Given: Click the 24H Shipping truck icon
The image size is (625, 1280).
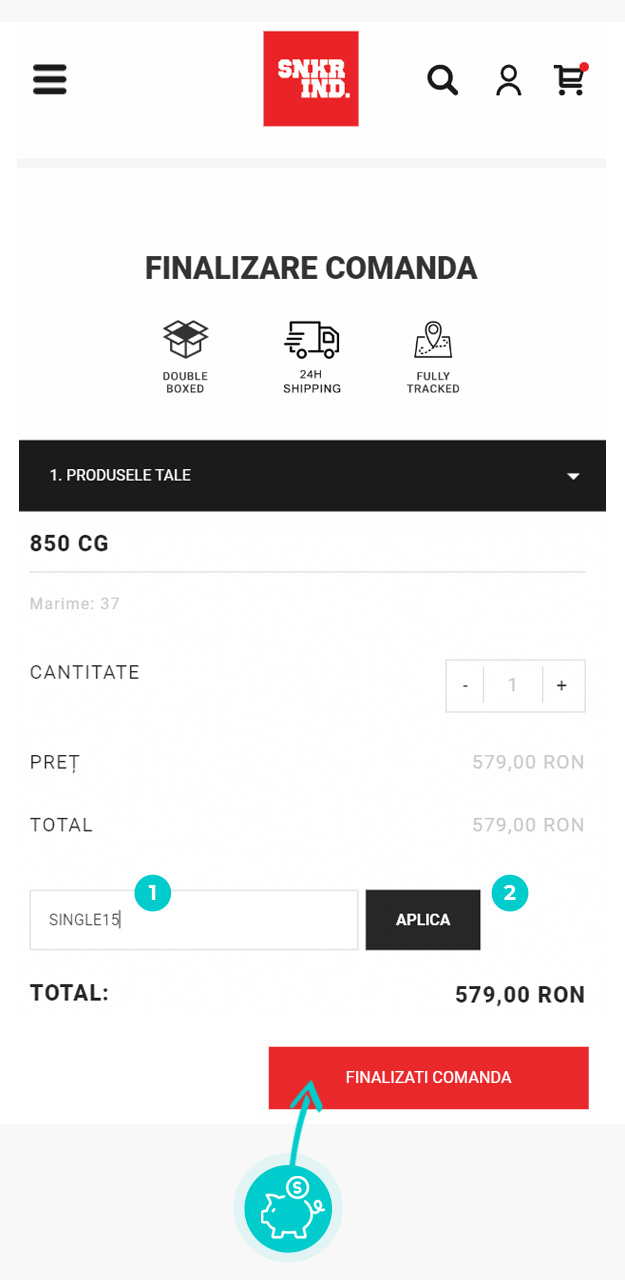Looking at the screenshot, I should (312, 340).
